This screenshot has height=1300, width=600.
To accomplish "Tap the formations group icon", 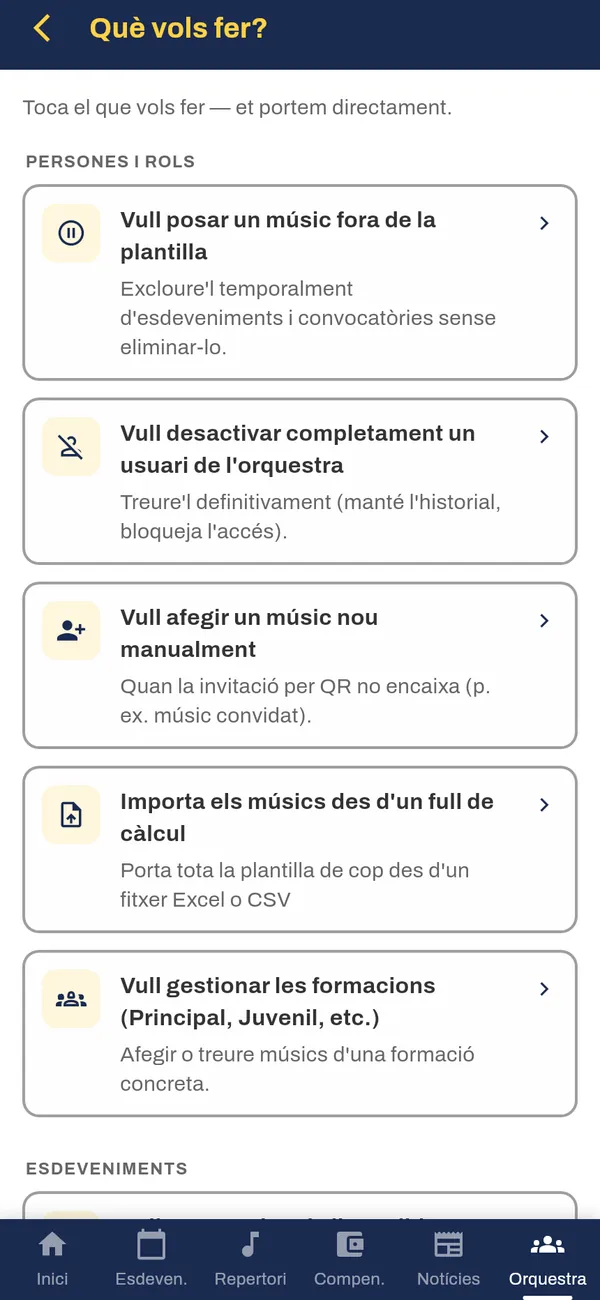I will click(71, 998).
